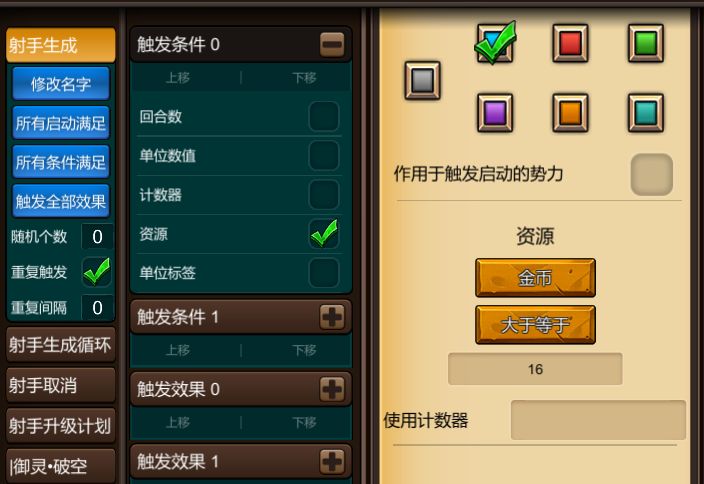Expand 触发效果 0 with the plus icon

pyautogui.click(x=332, y=389)
